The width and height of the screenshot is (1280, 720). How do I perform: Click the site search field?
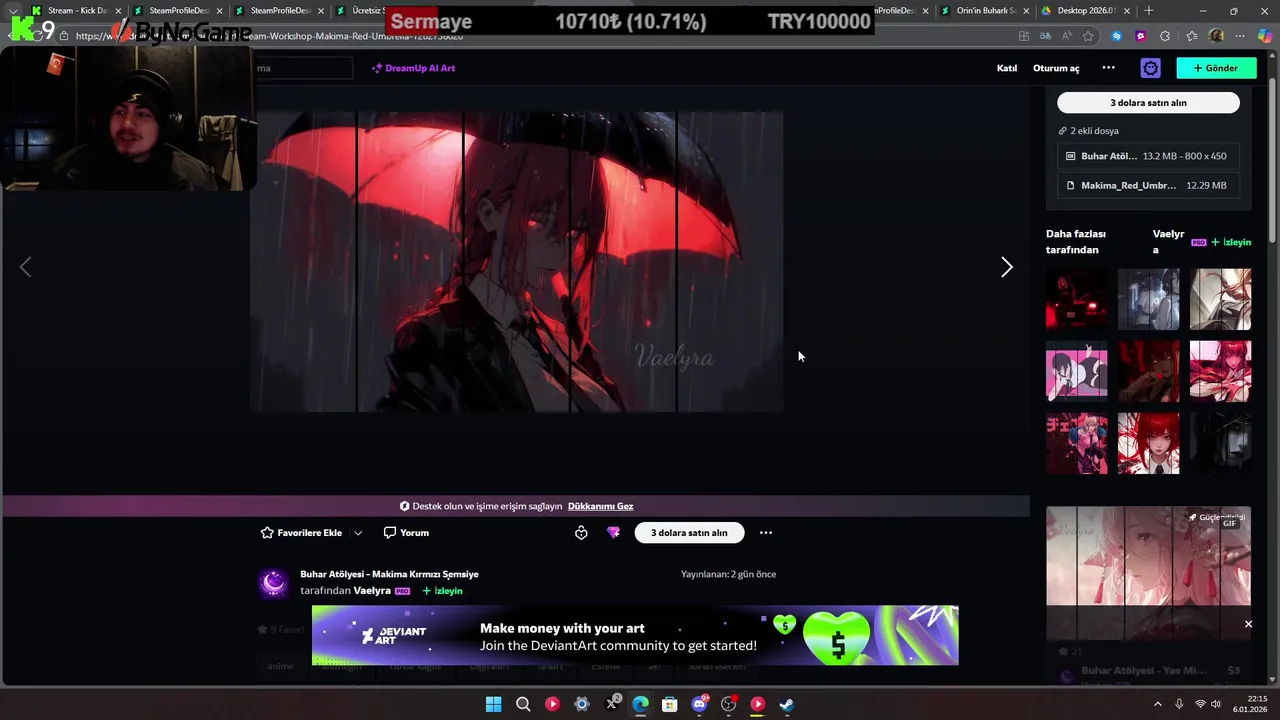click(303, 68)
